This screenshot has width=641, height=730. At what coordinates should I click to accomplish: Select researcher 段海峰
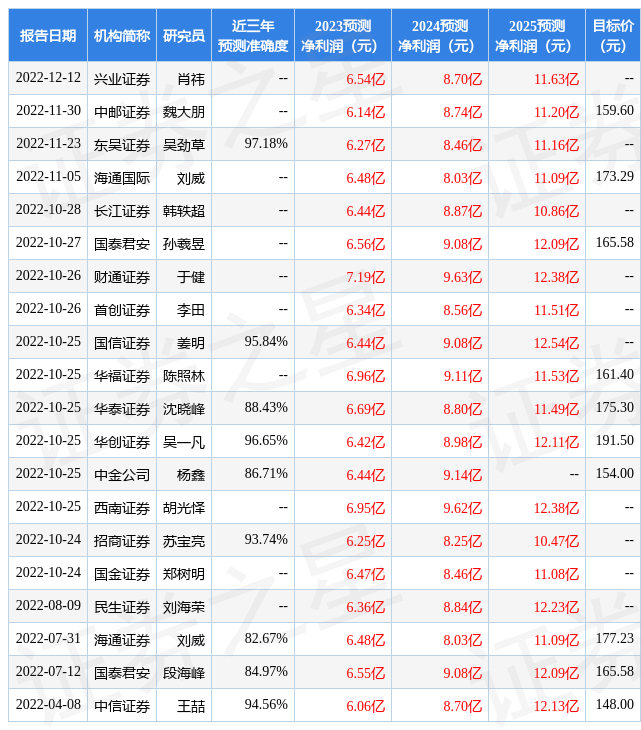184,673
